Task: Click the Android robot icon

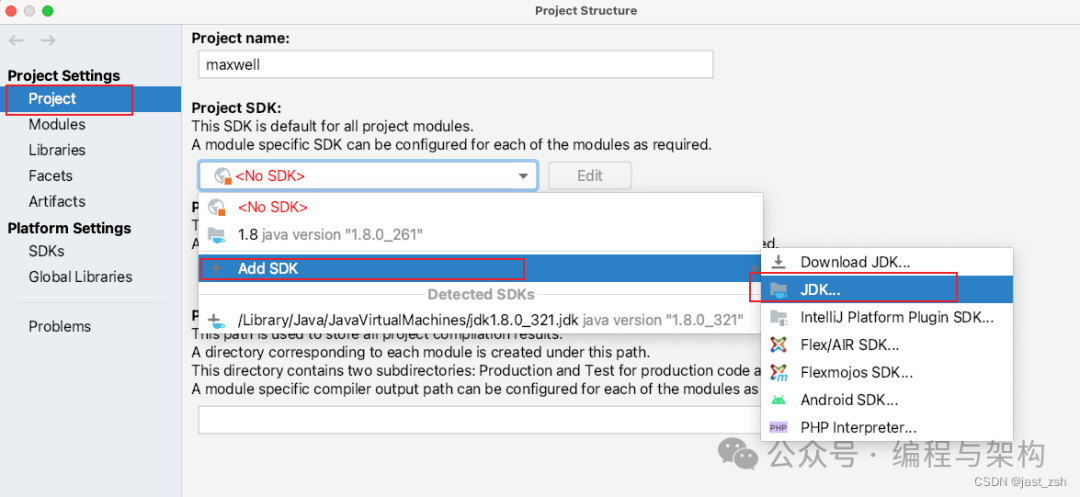Action: tap(778, 400)
